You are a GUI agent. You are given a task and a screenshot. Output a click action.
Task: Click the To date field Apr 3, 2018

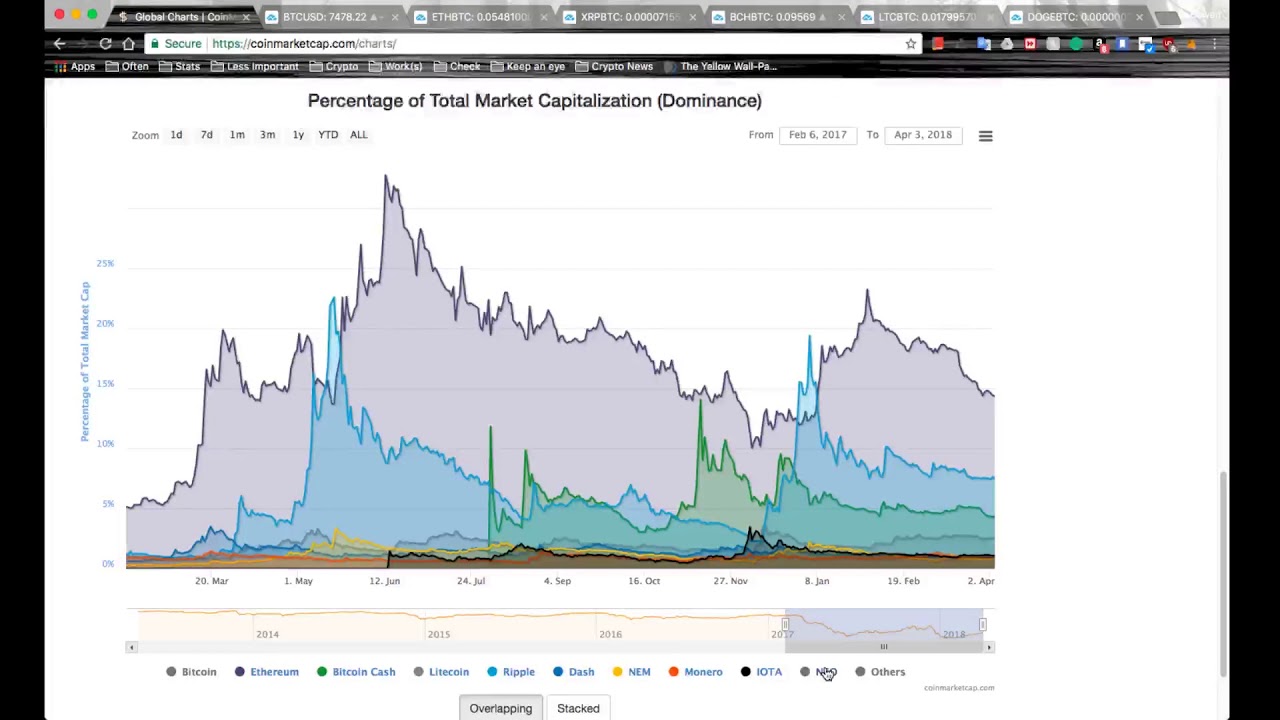click(923, 135)
